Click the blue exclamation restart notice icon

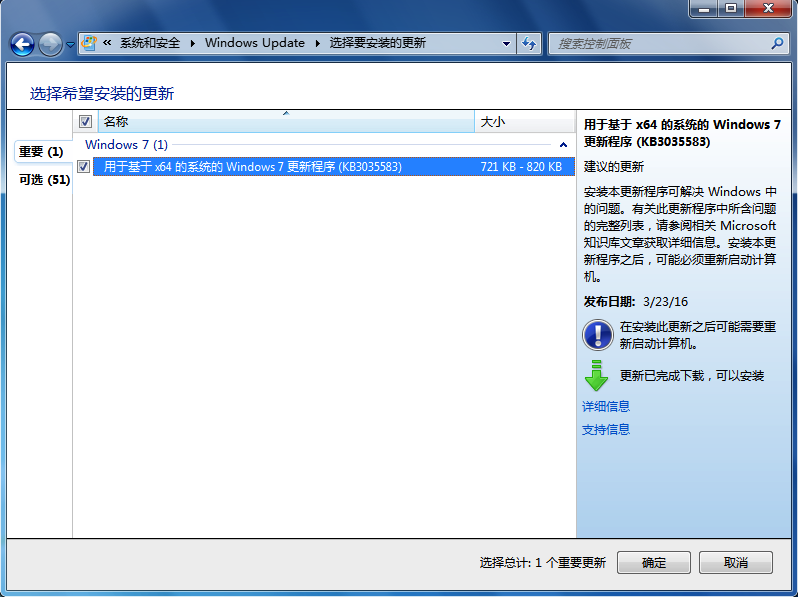click(597, 335)
